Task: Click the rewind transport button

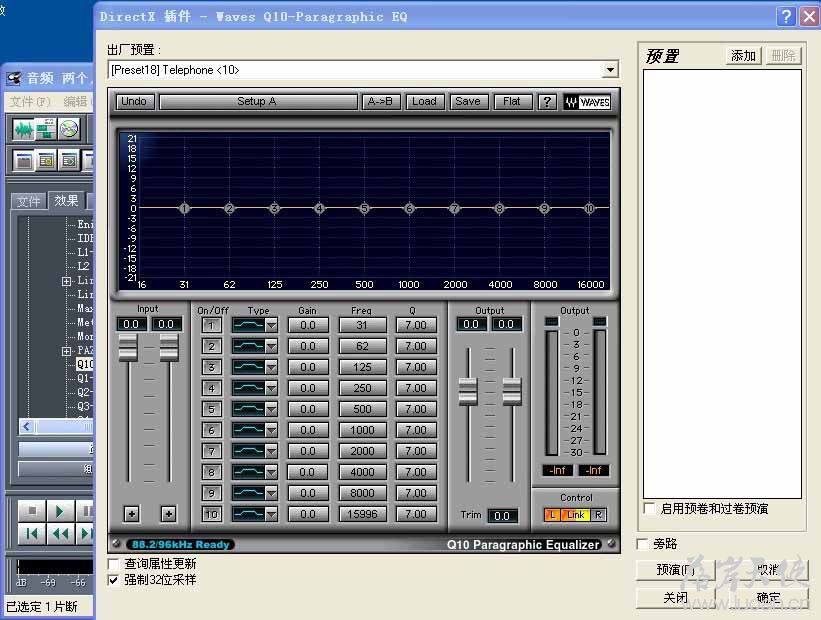Action: [60, 534]
